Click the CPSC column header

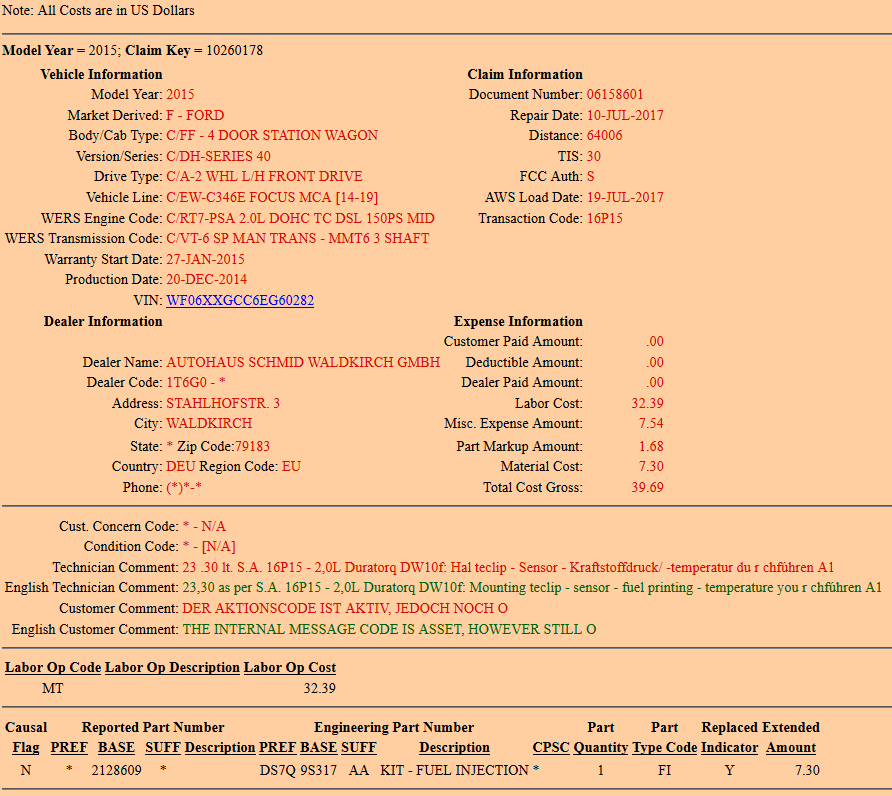[x=550, y=747]
